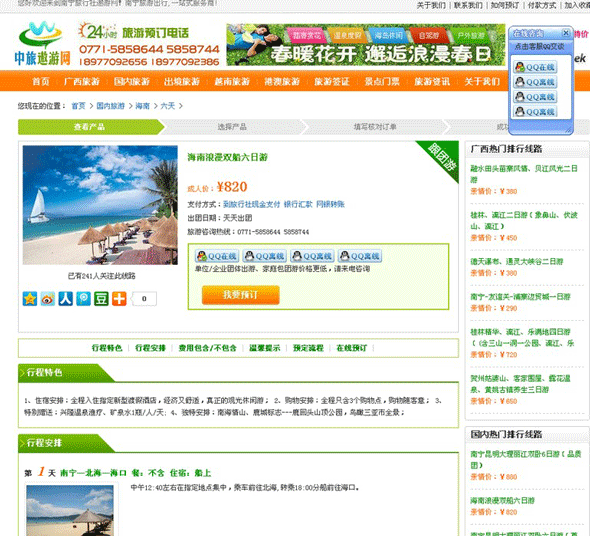Click the yellow star favorites share icon

click(x=30, y=298)
